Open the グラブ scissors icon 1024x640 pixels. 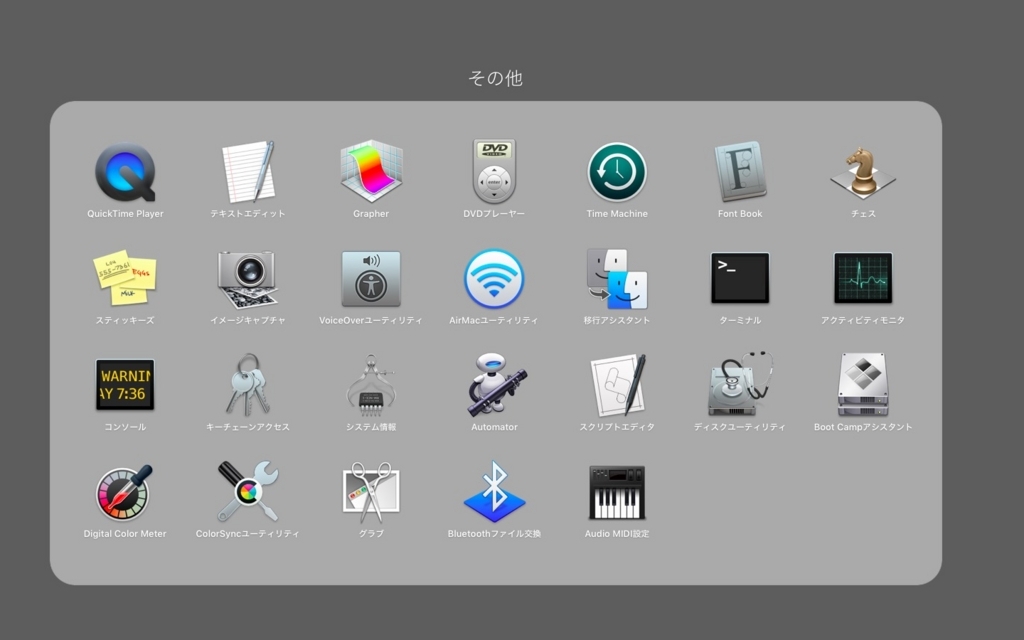(x=371, y=492)
